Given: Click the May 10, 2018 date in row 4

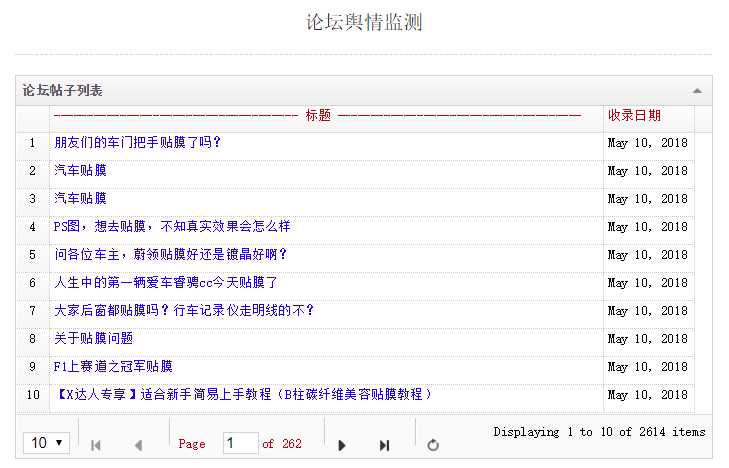Looking at the screenshot, I should click(x=648, y=227).
